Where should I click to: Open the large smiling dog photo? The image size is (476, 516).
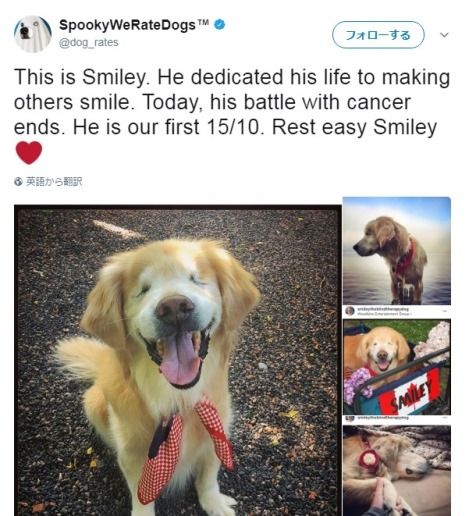178,360
